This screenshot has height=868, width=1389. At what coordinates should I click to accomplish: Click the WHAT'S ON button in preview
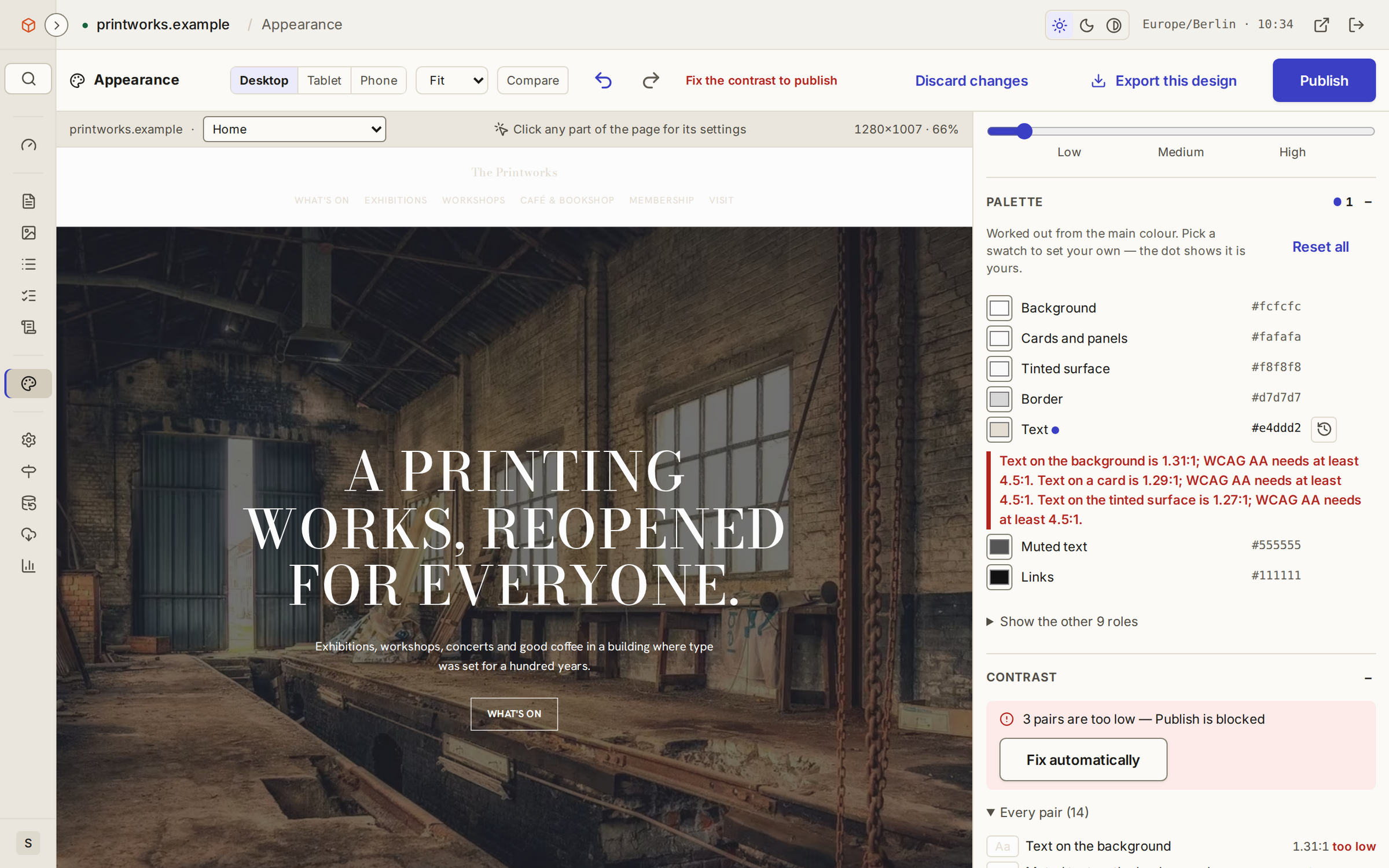[x=514, y=714]
